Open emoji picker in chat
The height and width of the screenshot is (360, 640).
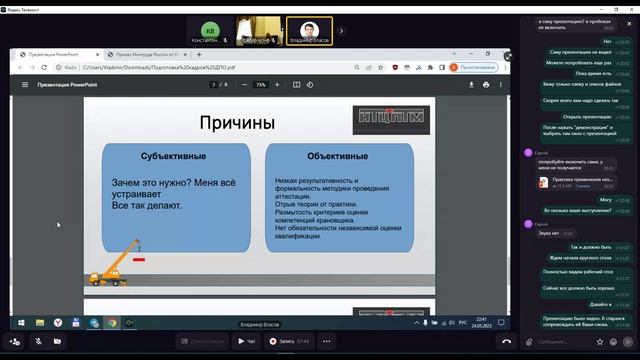(613, 342)
